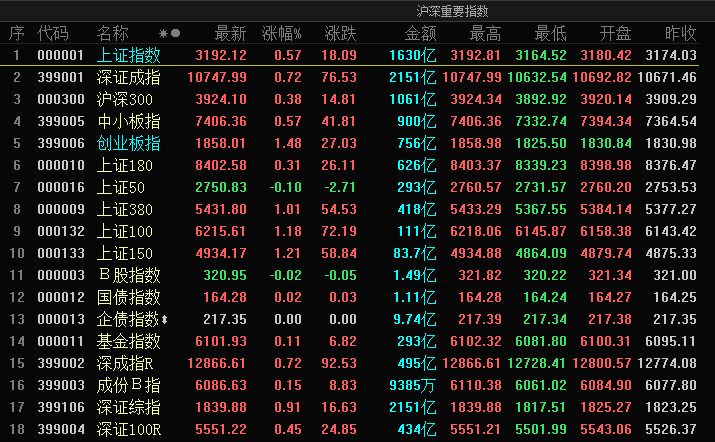Sort by the 最新 column header
This screenshot has width=715, height=442.
tap(230, 33)
